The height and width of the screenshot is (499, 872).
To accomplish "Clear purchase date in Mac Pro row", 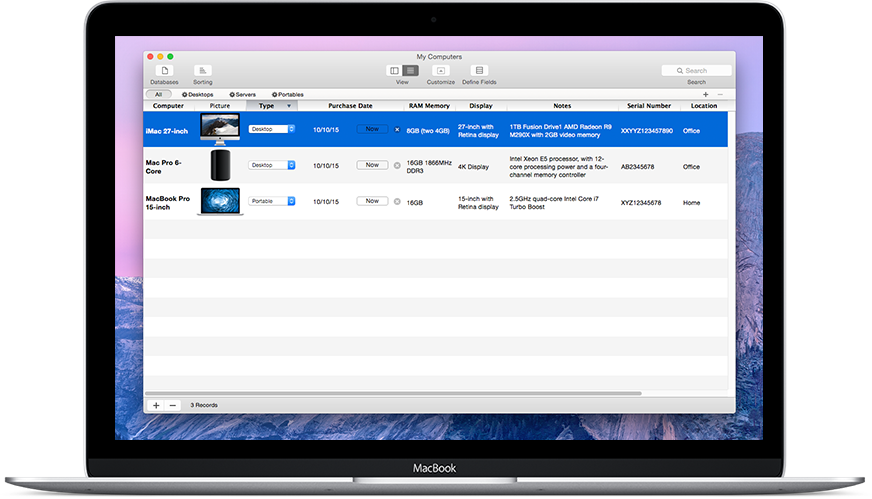I will 397,166.
